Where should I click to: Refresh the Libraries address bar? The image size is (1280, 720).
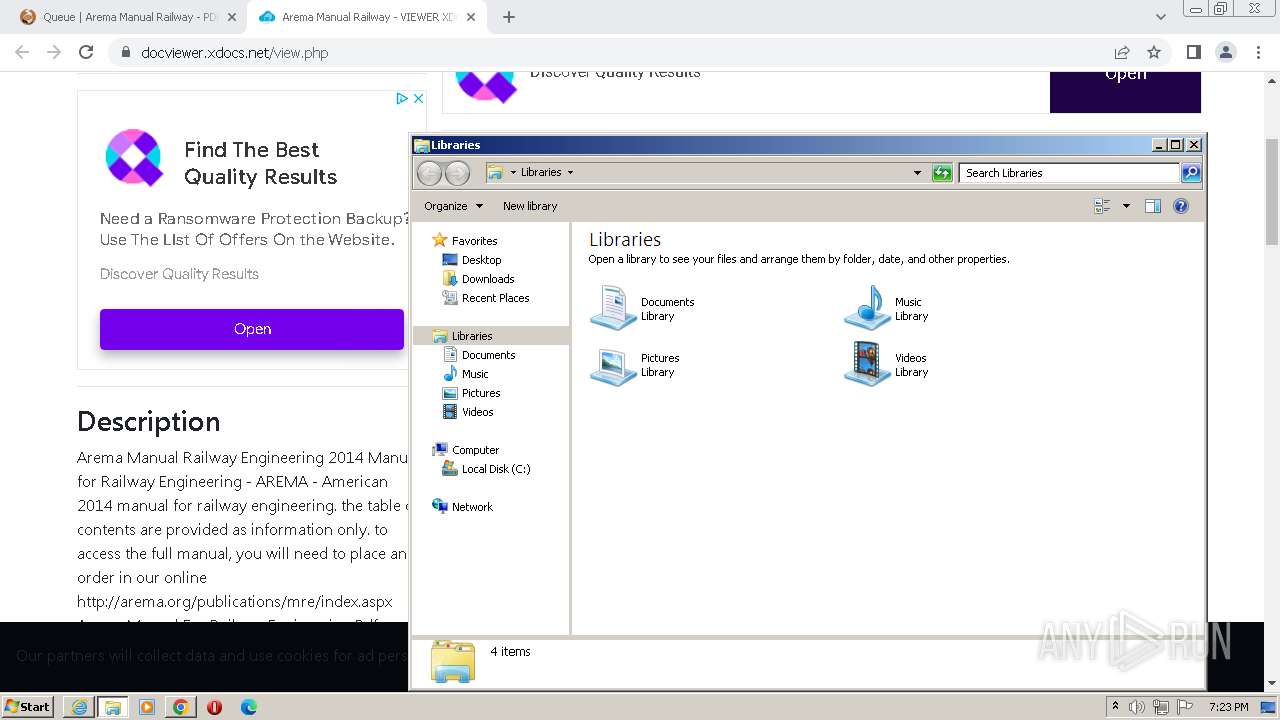click(942, 173)
